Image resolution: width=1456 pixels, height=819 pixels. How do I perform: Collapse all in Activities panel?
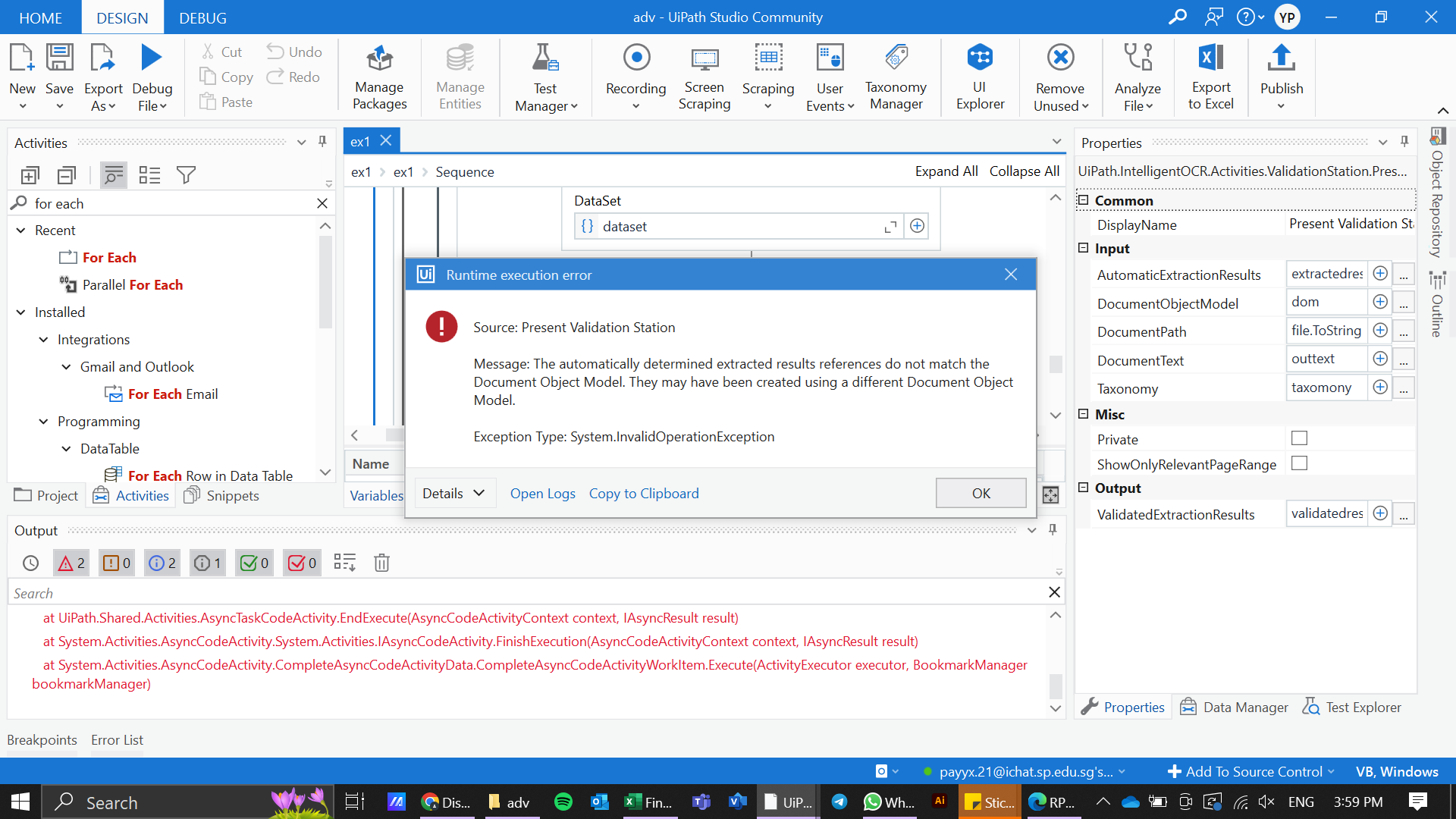point(67,175)
